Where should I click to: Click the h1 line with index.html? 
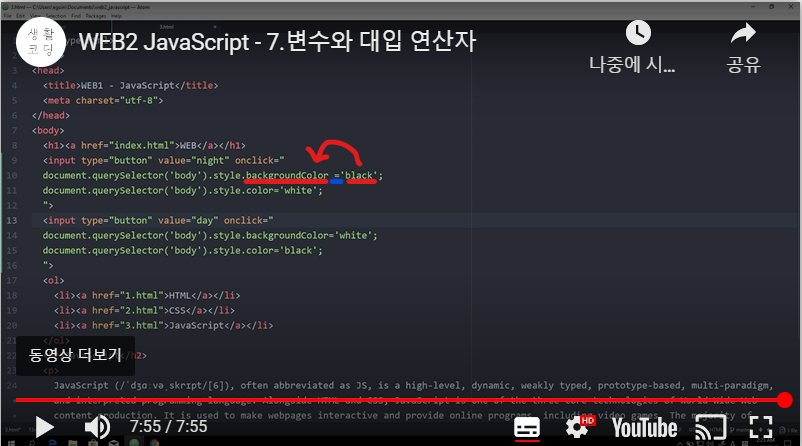[x=144, y=145]
